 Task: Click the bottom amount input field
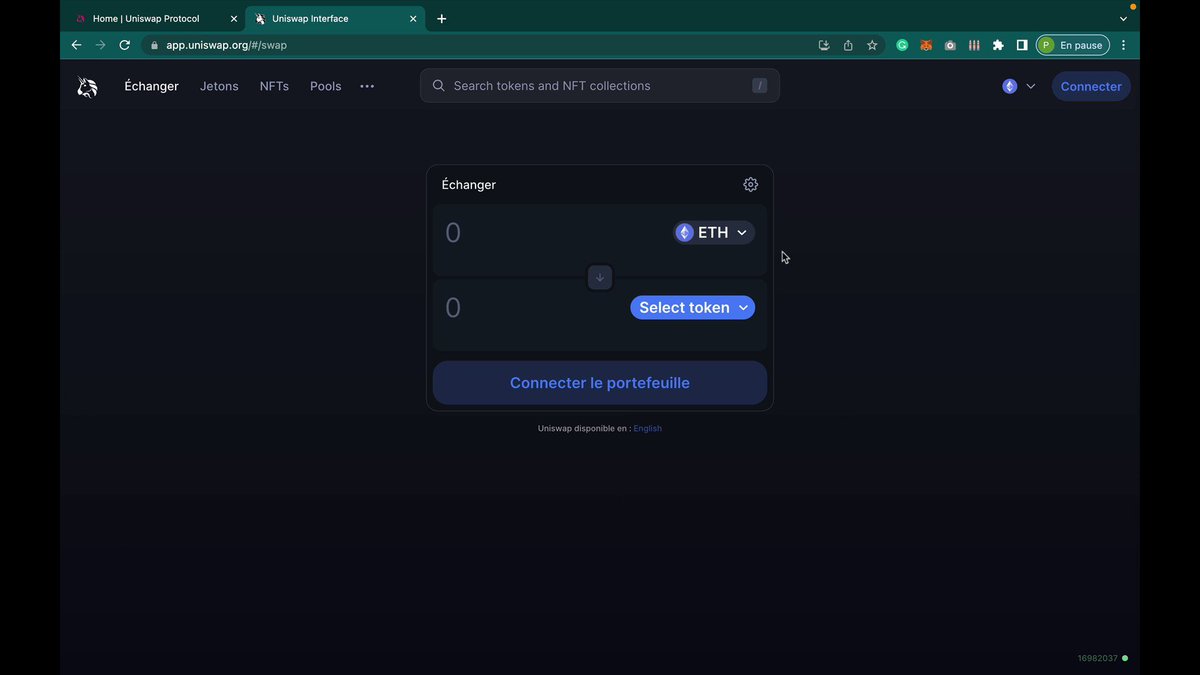[535, 308]
